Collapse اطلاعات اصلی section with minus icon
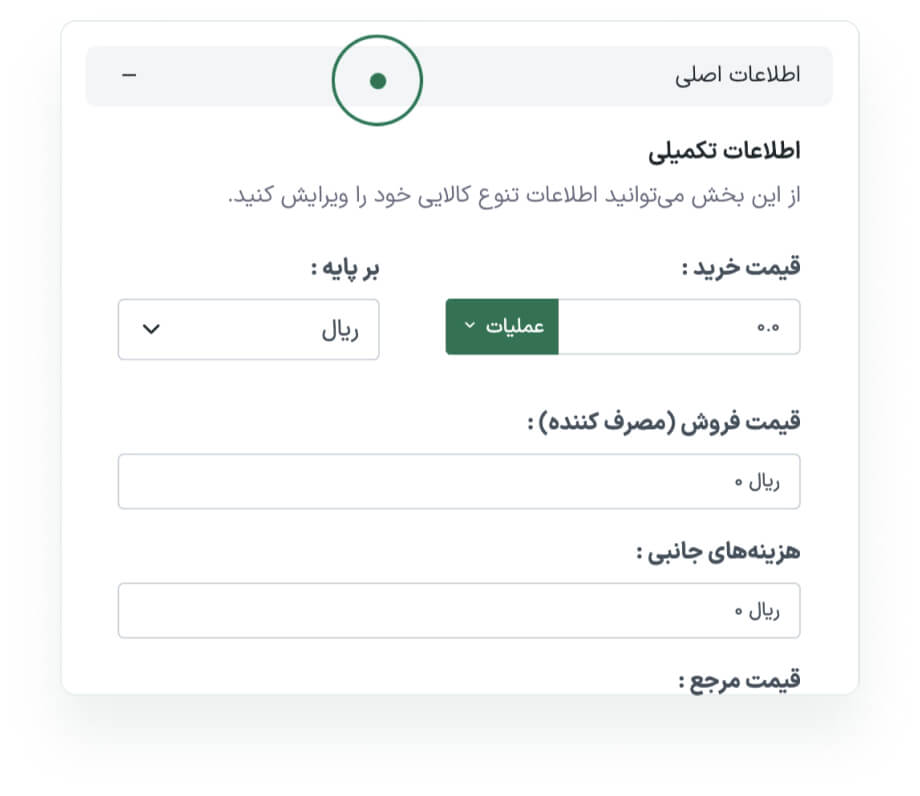The height and width of the screenshot is (796, 920). pyautogui.click(x=128, y=77)
